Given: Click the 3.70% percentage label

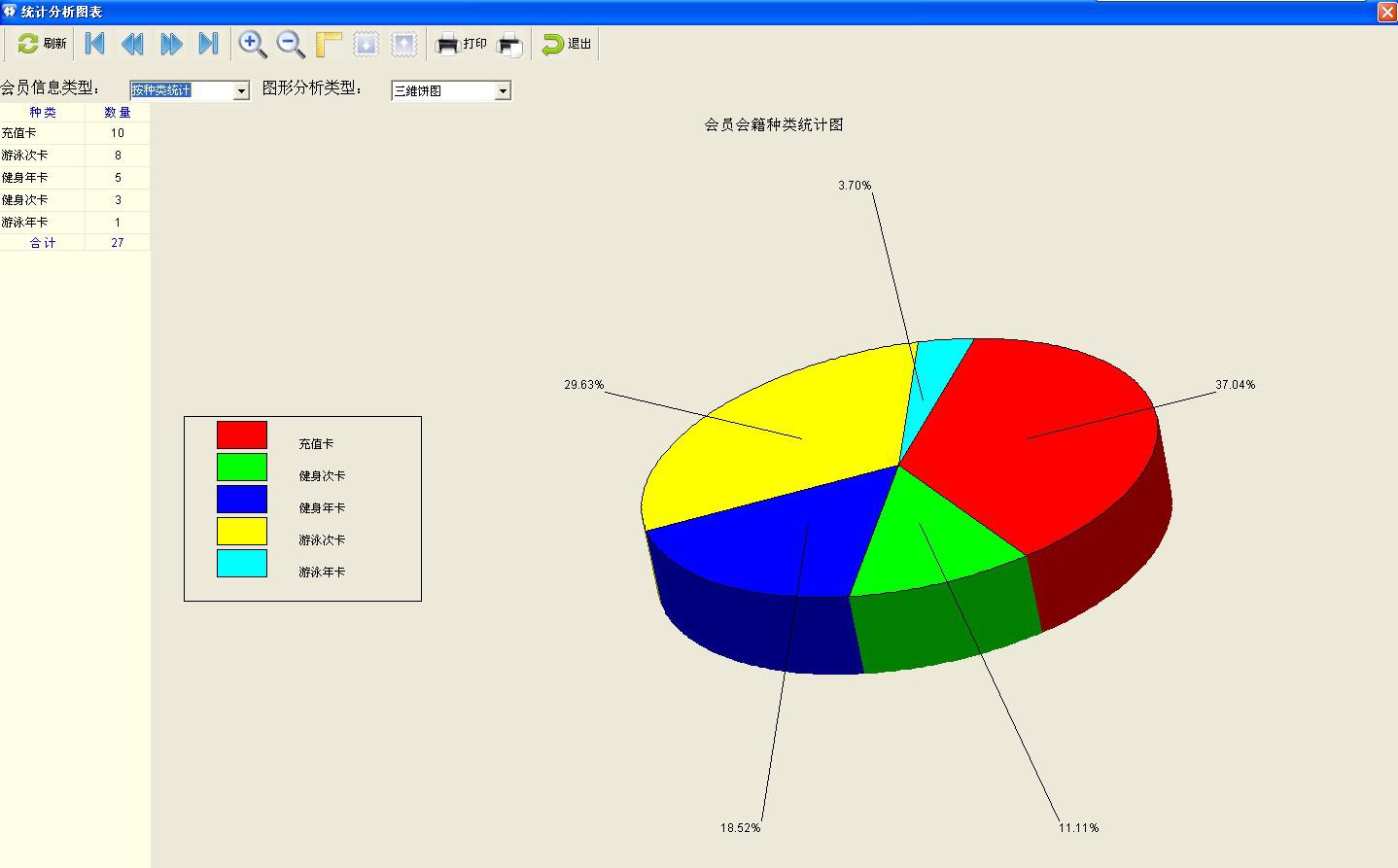Looking at the screenshot, I should click(x=856, y=186).
